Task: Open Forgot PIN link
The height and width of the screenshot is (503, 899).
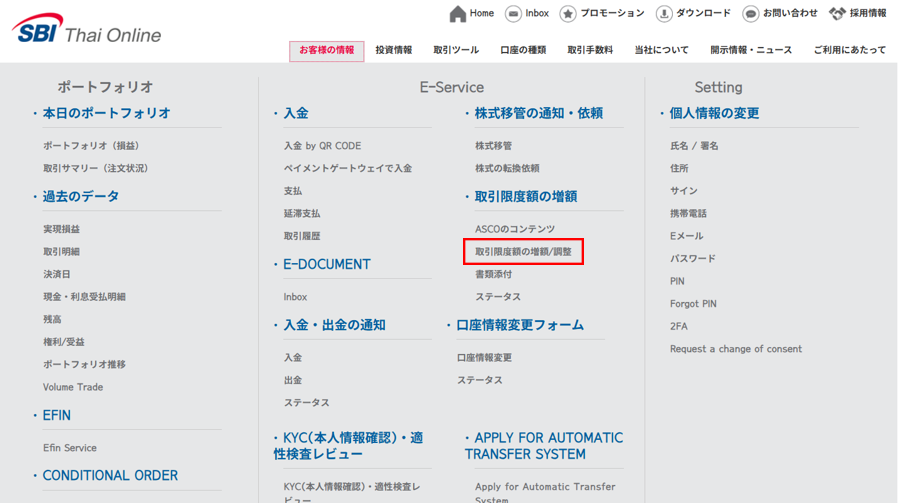Action: 693,304
